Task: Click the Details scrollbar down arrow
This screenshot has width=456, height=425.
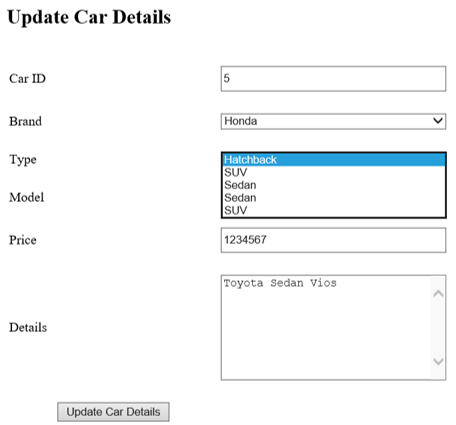Action: [x=438, y=361]
